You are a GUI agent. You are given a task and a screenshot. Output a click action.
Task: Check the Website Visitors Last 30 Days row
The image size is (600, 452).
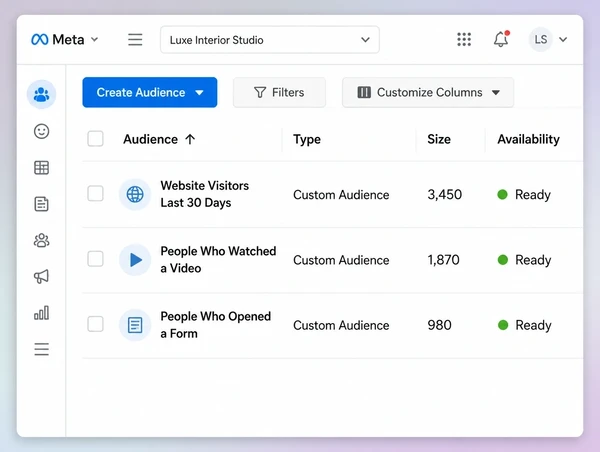pyautogui.click(x=95, y=193)
